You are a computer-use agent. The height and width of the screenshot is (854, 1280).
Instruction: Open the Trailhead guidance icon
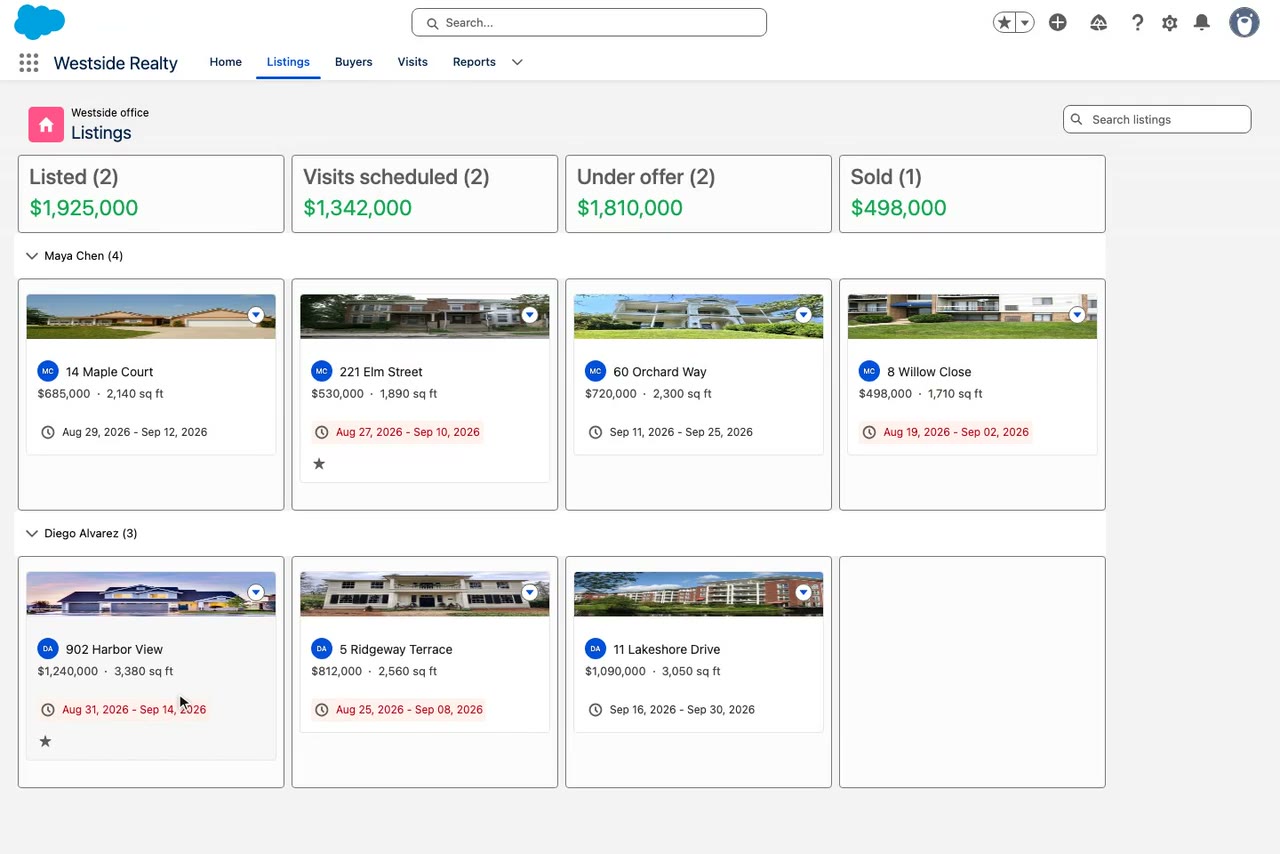point(1099,22)
